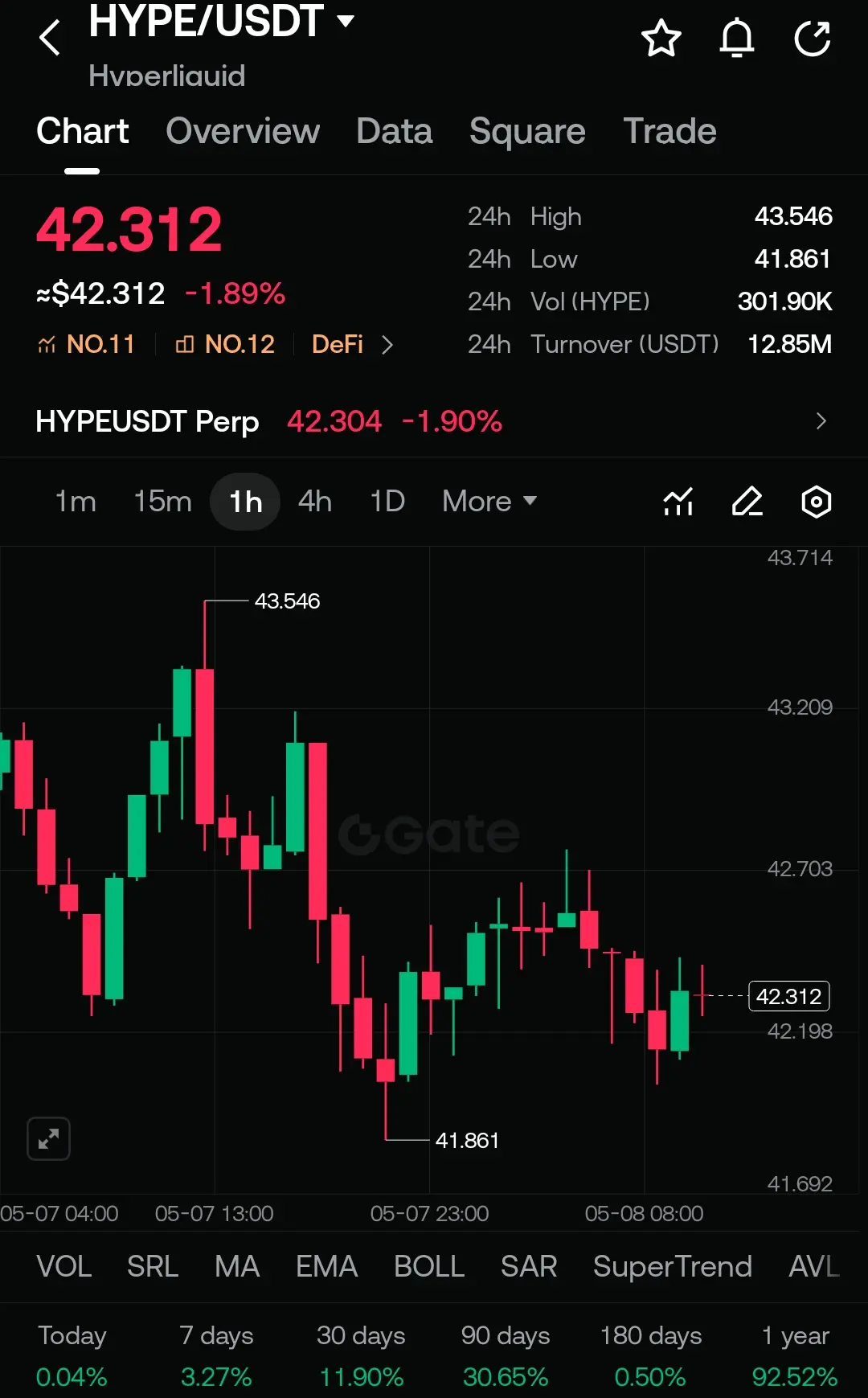This screenshot has width=868, height=1398.
Task: Select the 4h timeframe
Action: (x=315, y=502)
